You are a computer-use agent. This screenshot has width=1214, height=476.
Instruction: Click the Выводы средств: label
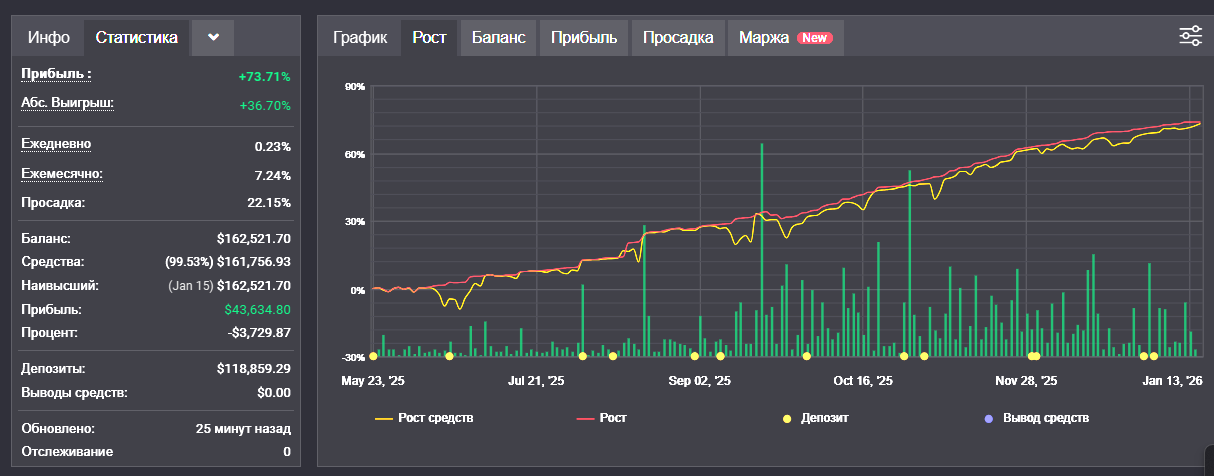coord(74,392)
